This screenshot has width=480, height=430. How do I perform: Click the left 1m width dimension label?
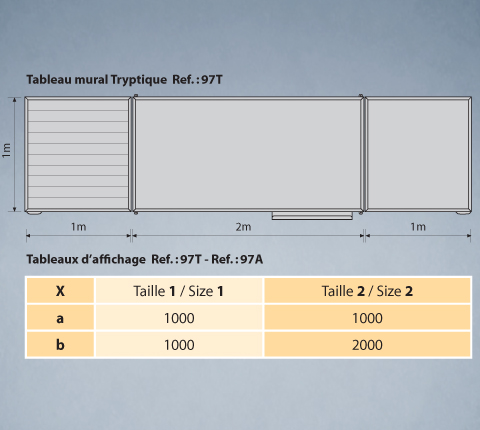click(78, 227)
